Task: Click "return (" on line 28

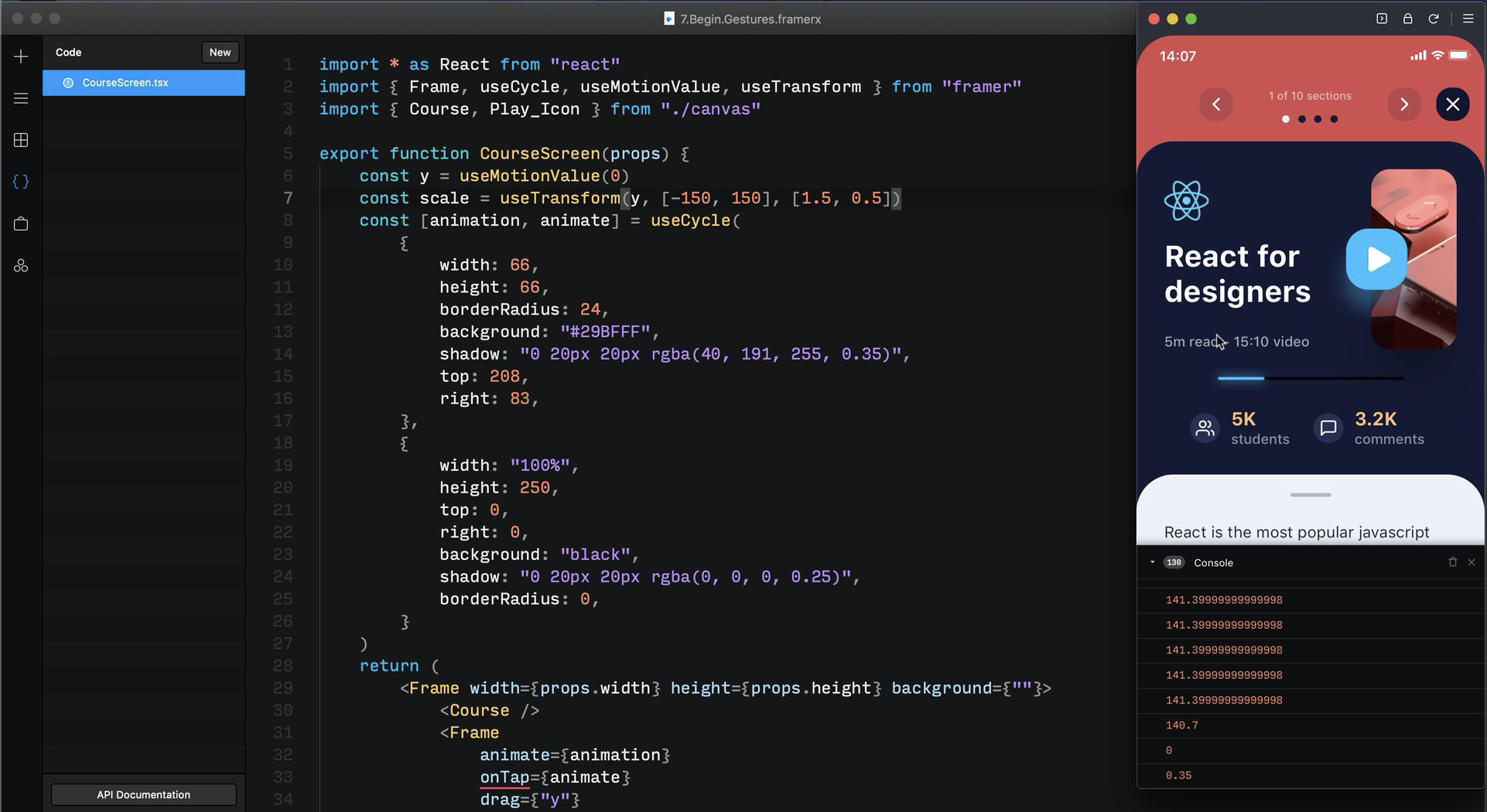Action: pyautogui.click(x=399, y=666)
